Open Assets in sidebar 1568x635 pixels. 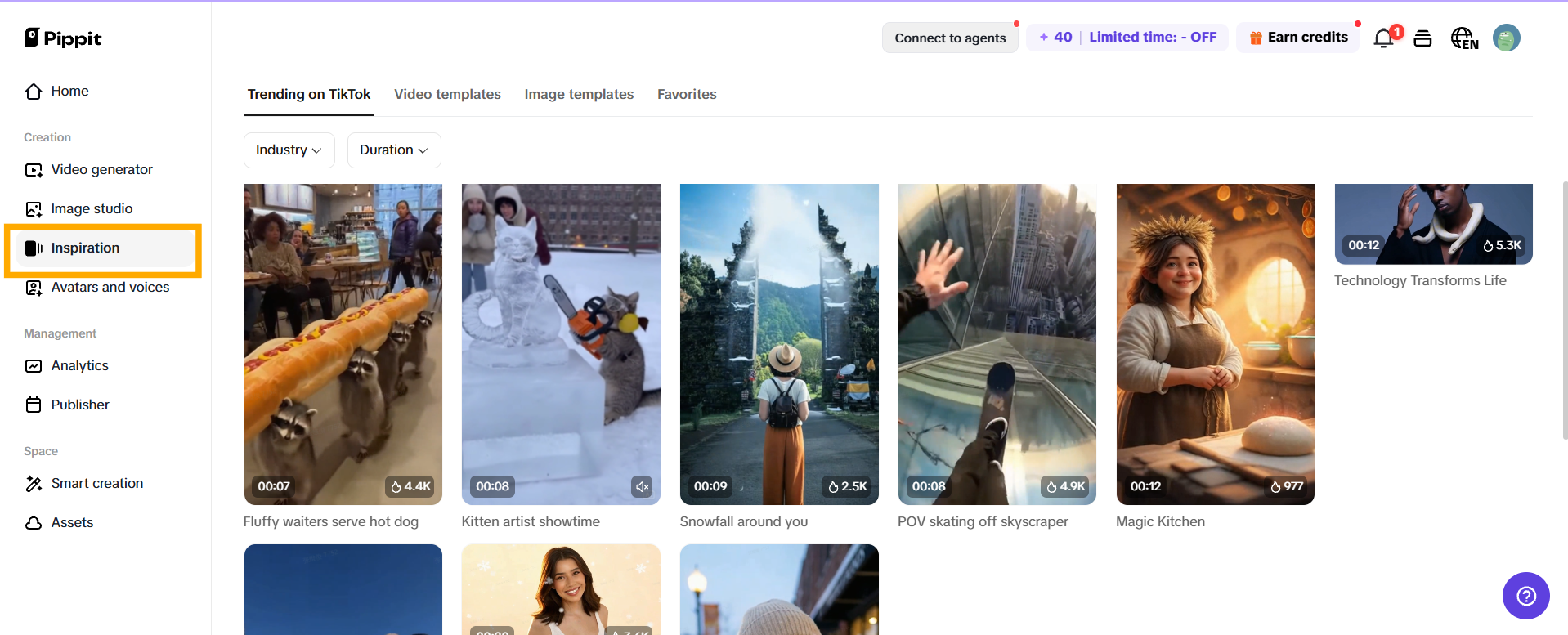105,522
